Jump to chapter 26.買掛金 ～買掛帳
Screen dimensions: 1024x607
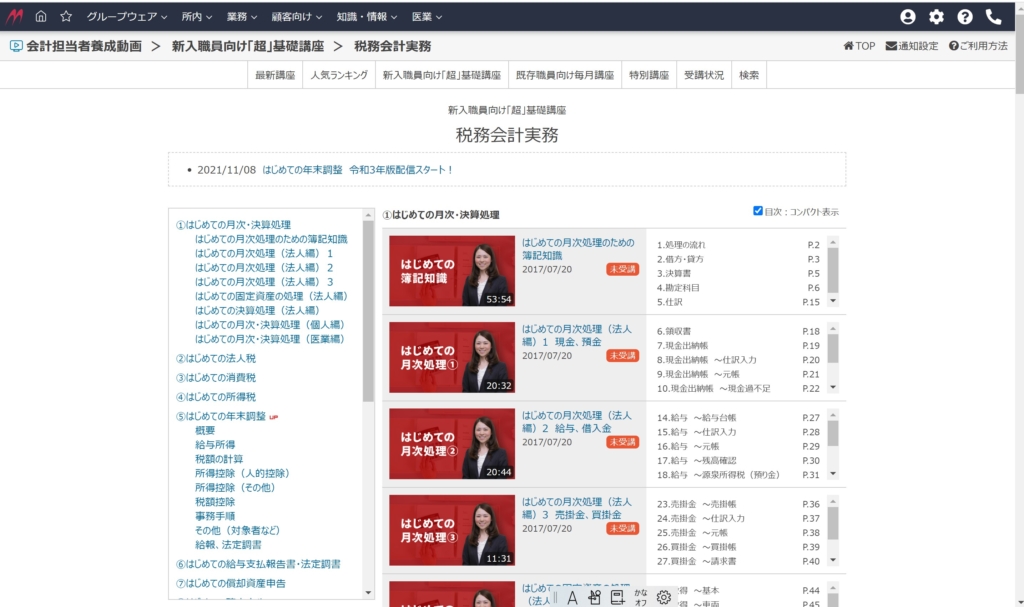click(696, 547)
